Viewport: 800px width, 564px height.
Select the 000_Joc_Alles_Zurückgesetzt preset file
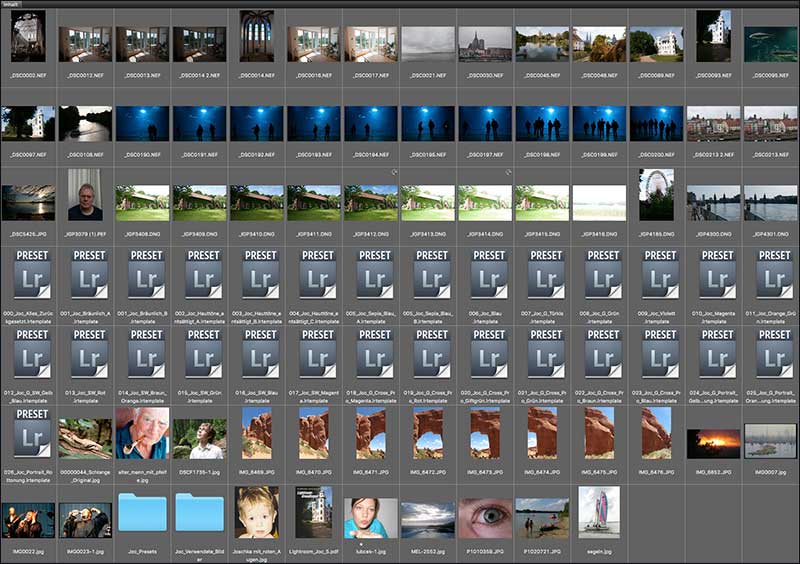32,275
